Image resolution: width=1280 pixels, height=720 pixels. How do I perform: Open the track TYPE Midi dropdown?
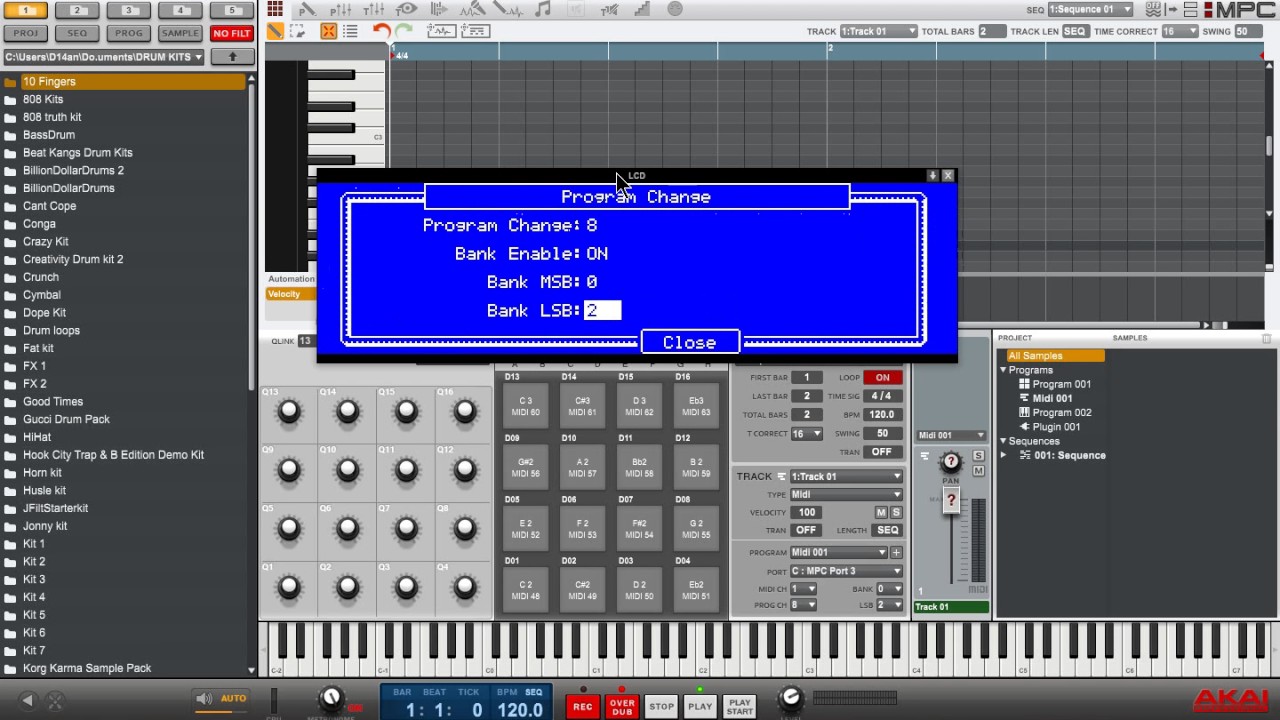pyautogui.click(x=846, y=494)
